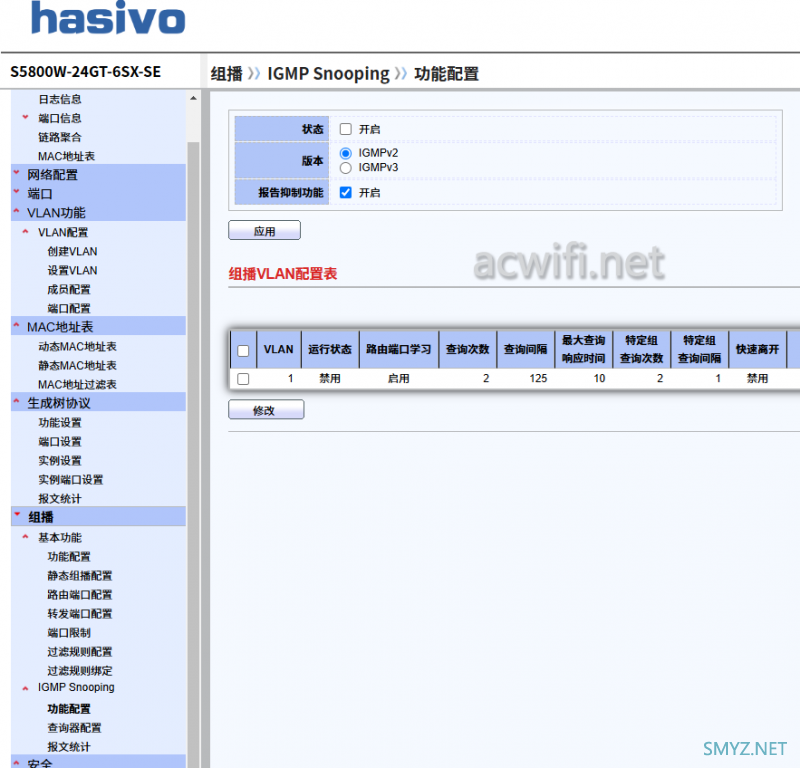The height and width of the screenshot is (768, 800).
Task: Click the 应用 button
Action: [x=264, y=231]
